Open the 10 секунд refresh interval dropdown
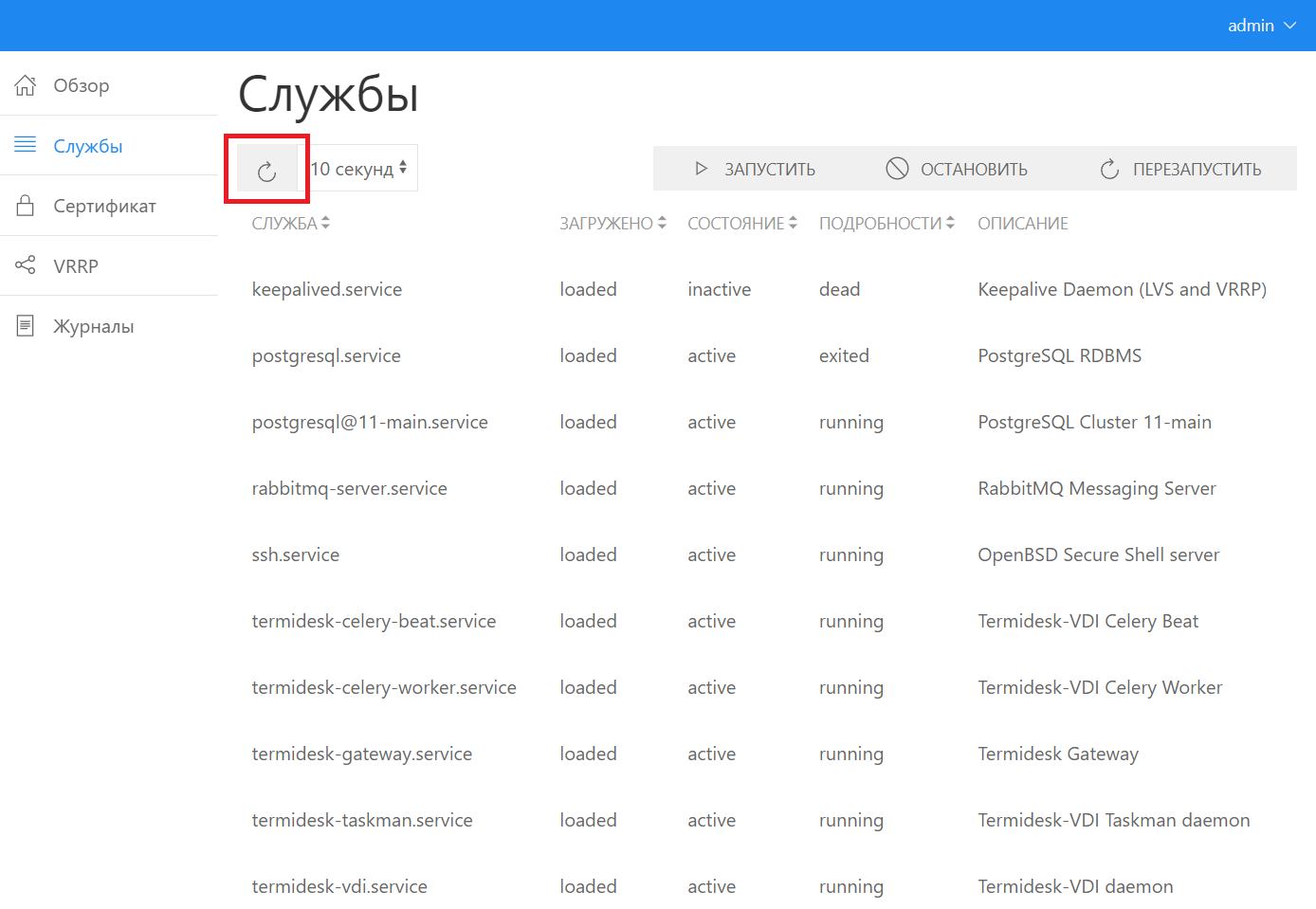This screenshot has width=1316, height=909. [x=360, y=169]
